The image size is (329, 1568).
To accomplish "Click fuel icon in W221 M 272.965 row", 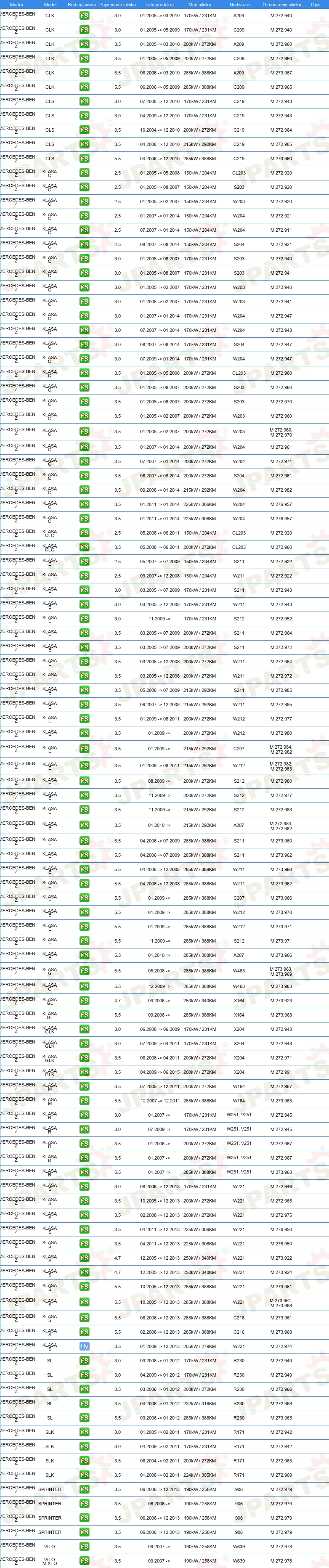I will (x=84, y=1201).
